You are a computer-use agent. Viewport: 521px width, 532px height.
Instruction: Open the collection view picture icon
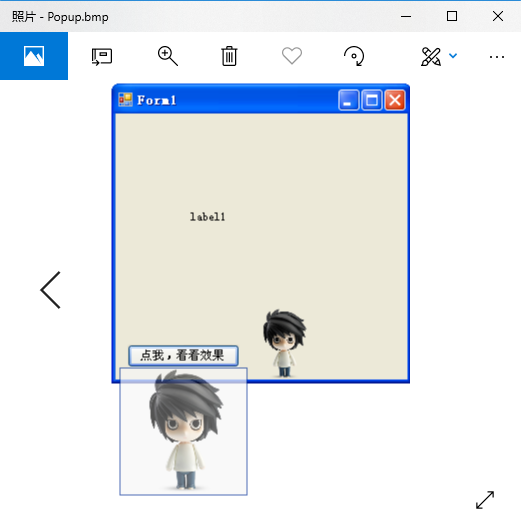[x=34, y=56]
